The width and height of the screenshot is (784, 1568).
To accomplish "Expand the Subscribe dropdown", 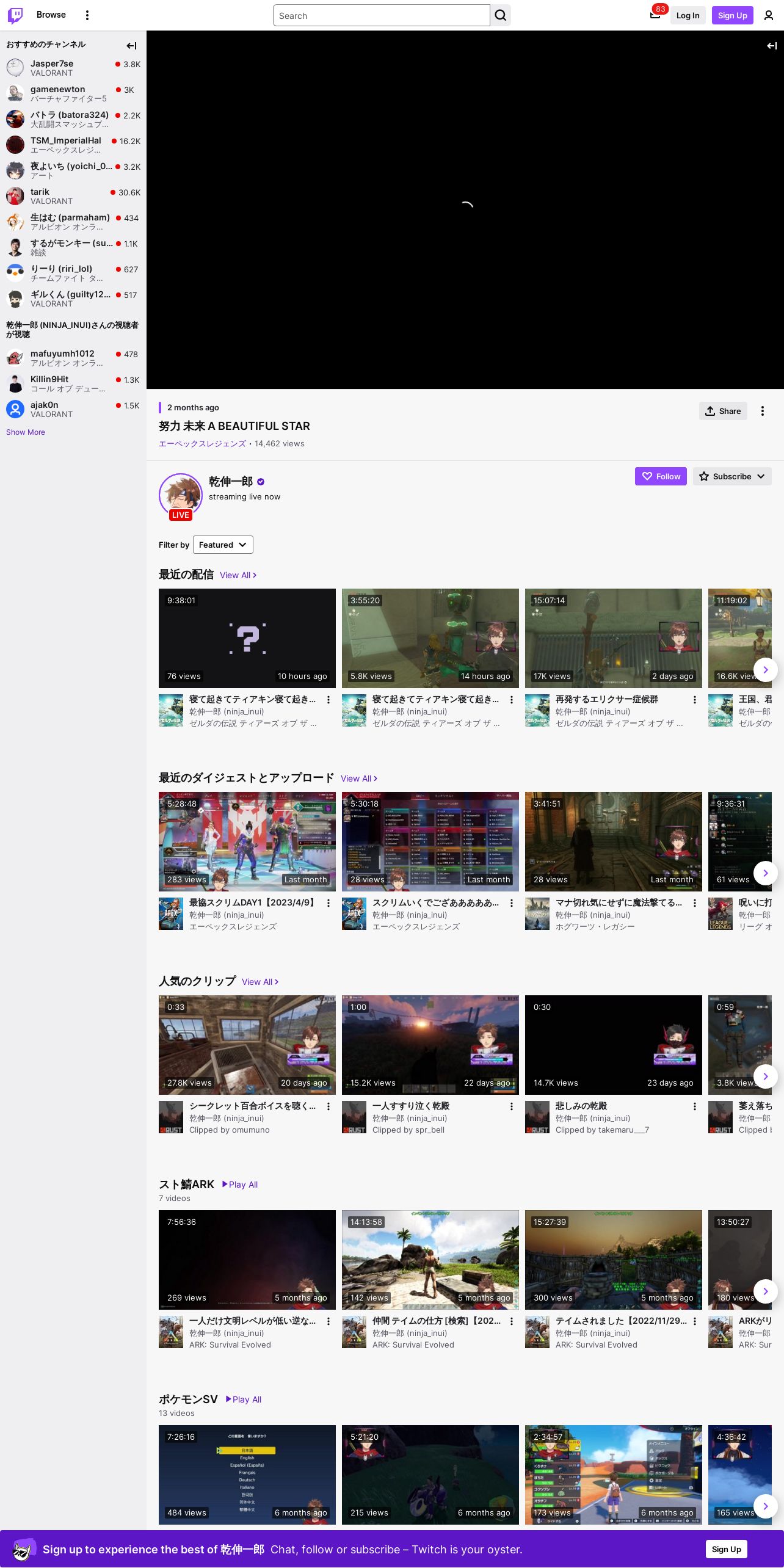I will point(732,476).
